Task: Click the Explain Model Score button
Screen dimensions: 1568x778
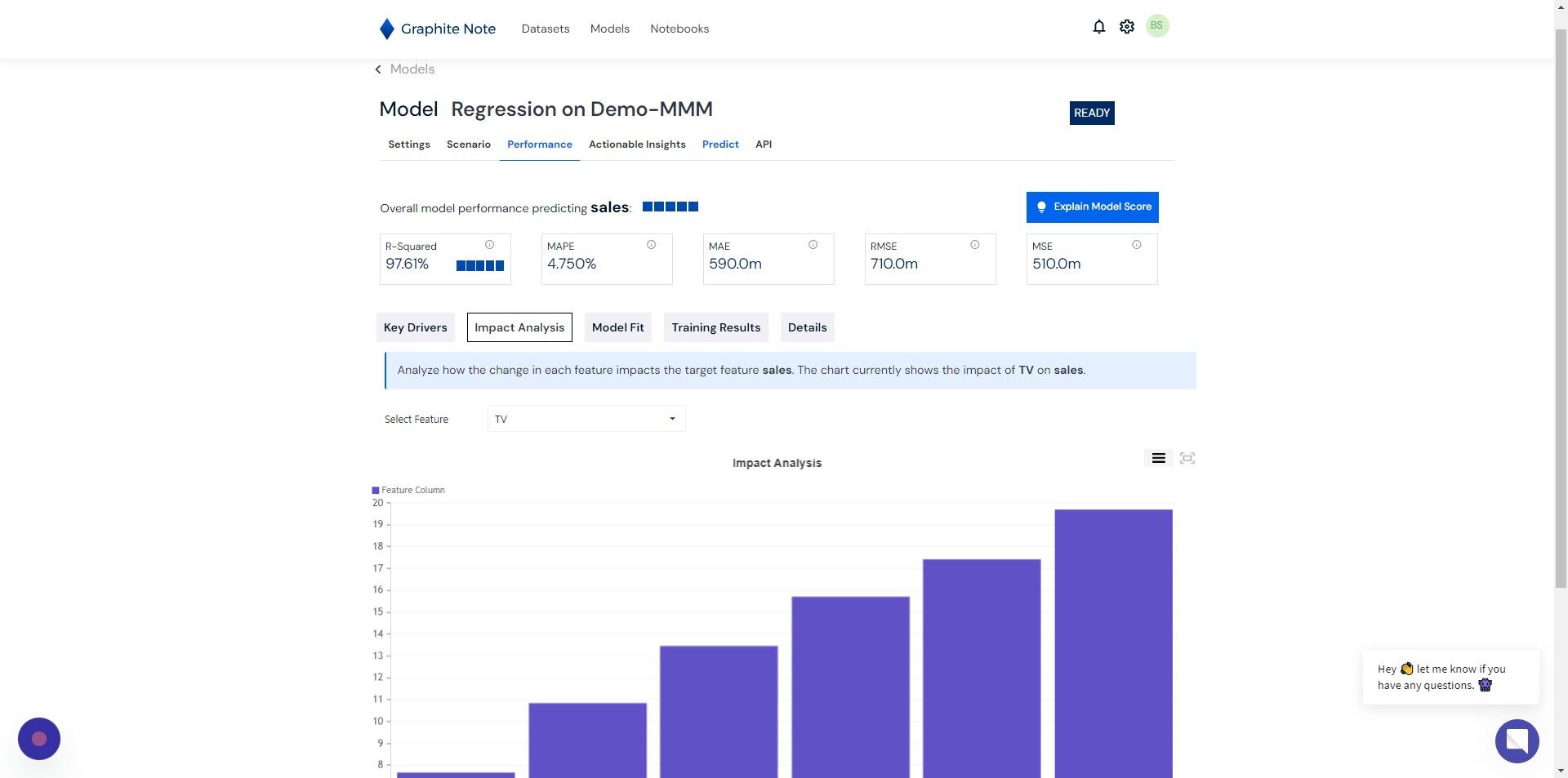Action: pos(1092,207)
